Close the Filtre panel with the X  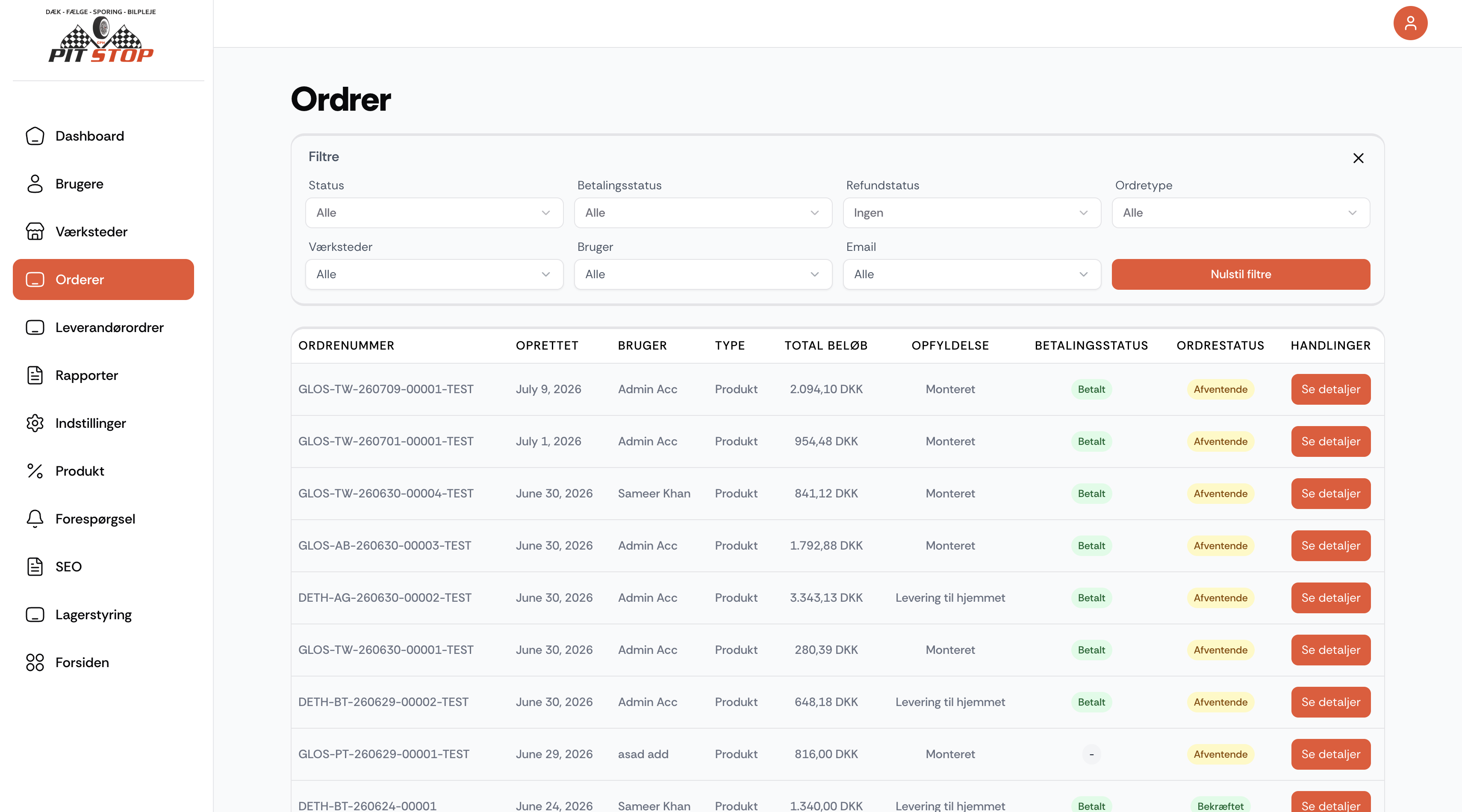pos(1358,158)
